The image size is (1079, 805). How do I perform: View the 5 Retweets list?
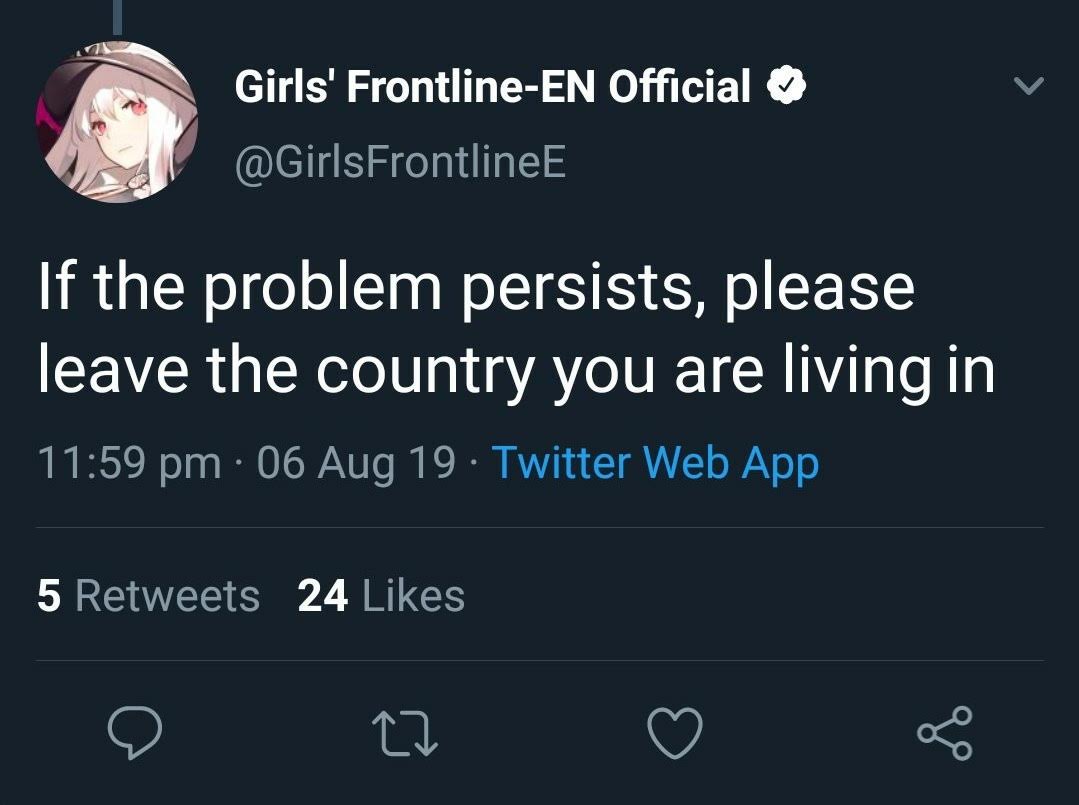(149, 595)
